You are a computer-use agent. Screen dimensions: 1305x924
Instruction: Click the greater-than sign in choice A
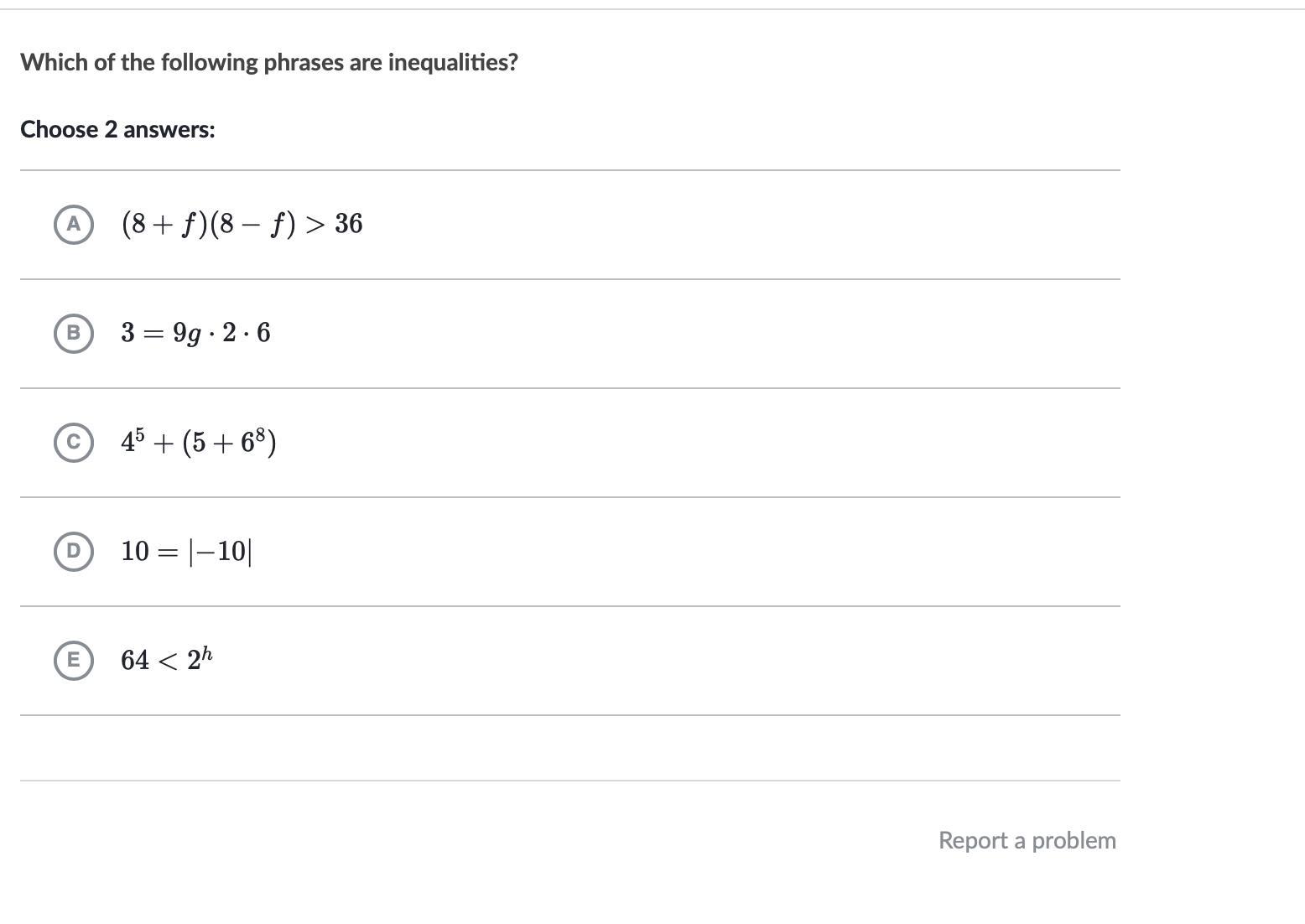pos(315,225)
